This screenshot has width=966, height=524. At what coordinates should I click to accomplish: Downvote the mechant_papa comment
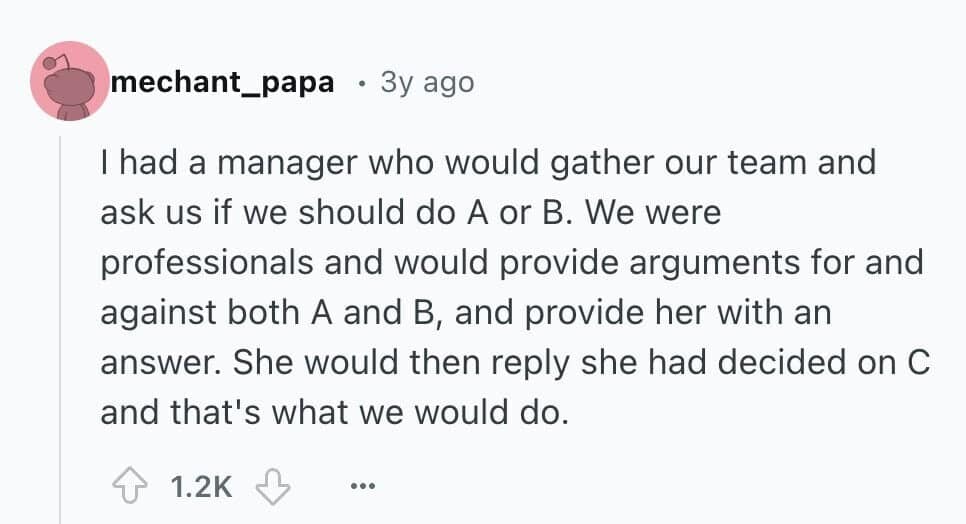271,487
